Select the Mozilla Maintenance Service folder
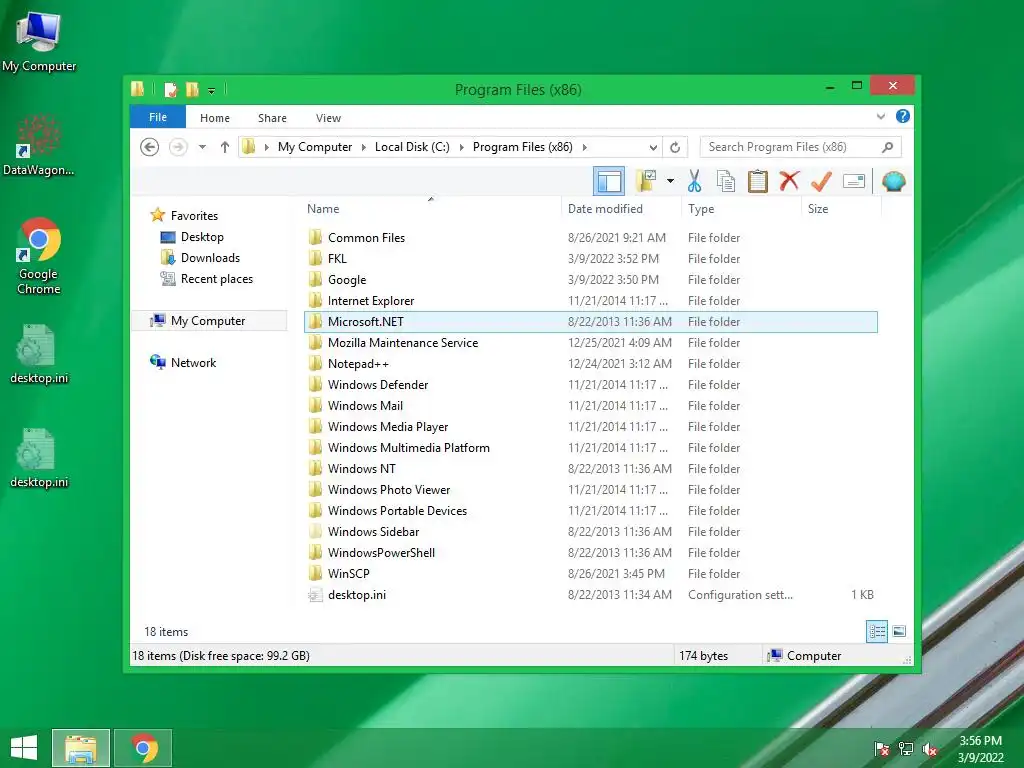This screenshot has height=768, width=1024. 591,343
